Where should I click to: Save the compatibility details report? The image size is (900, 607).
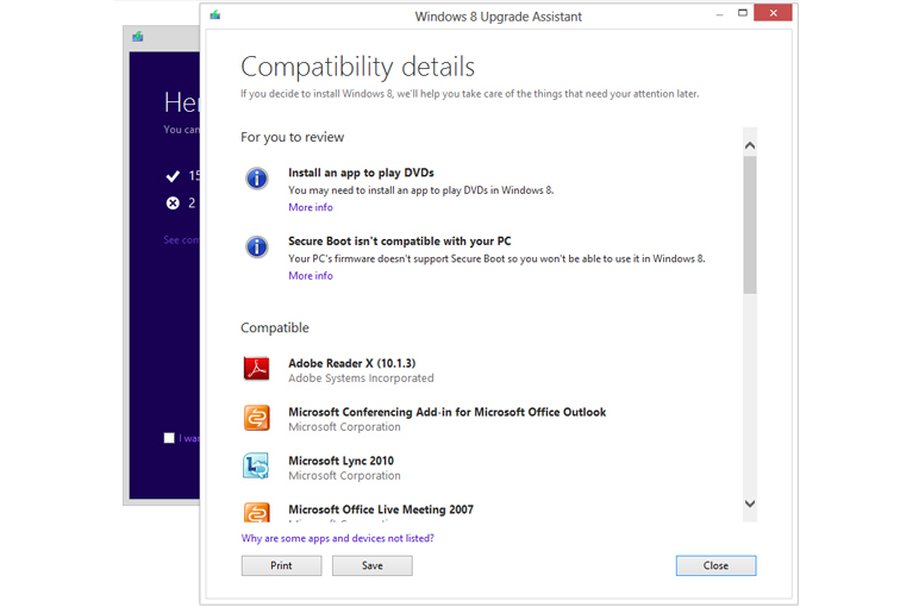[x=372, y=565]
